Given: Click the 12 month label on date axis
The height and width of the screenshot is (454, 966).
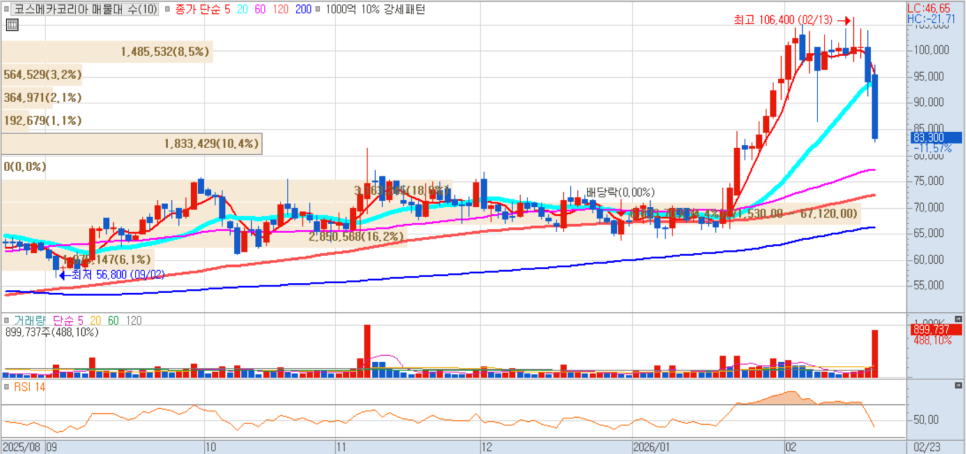Looking at the screenshot, I should (x=488, y=447).
